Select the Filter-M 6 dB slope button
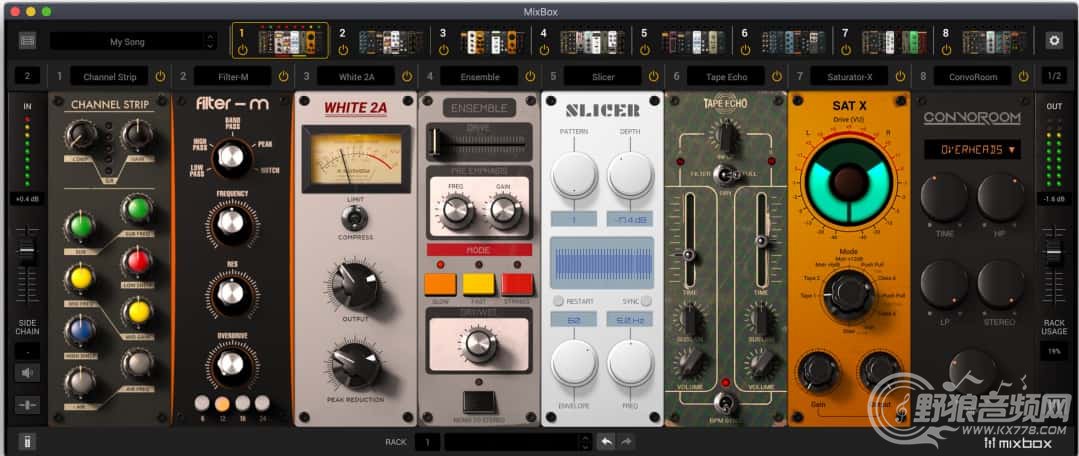 202,403
